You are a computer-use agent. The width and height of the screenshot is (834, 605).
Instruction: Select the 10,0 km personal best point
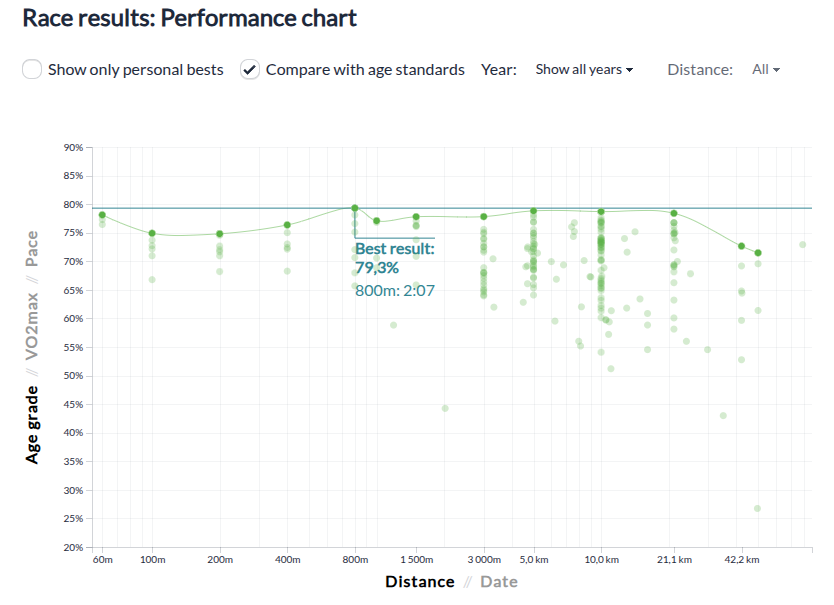[601, 212]
